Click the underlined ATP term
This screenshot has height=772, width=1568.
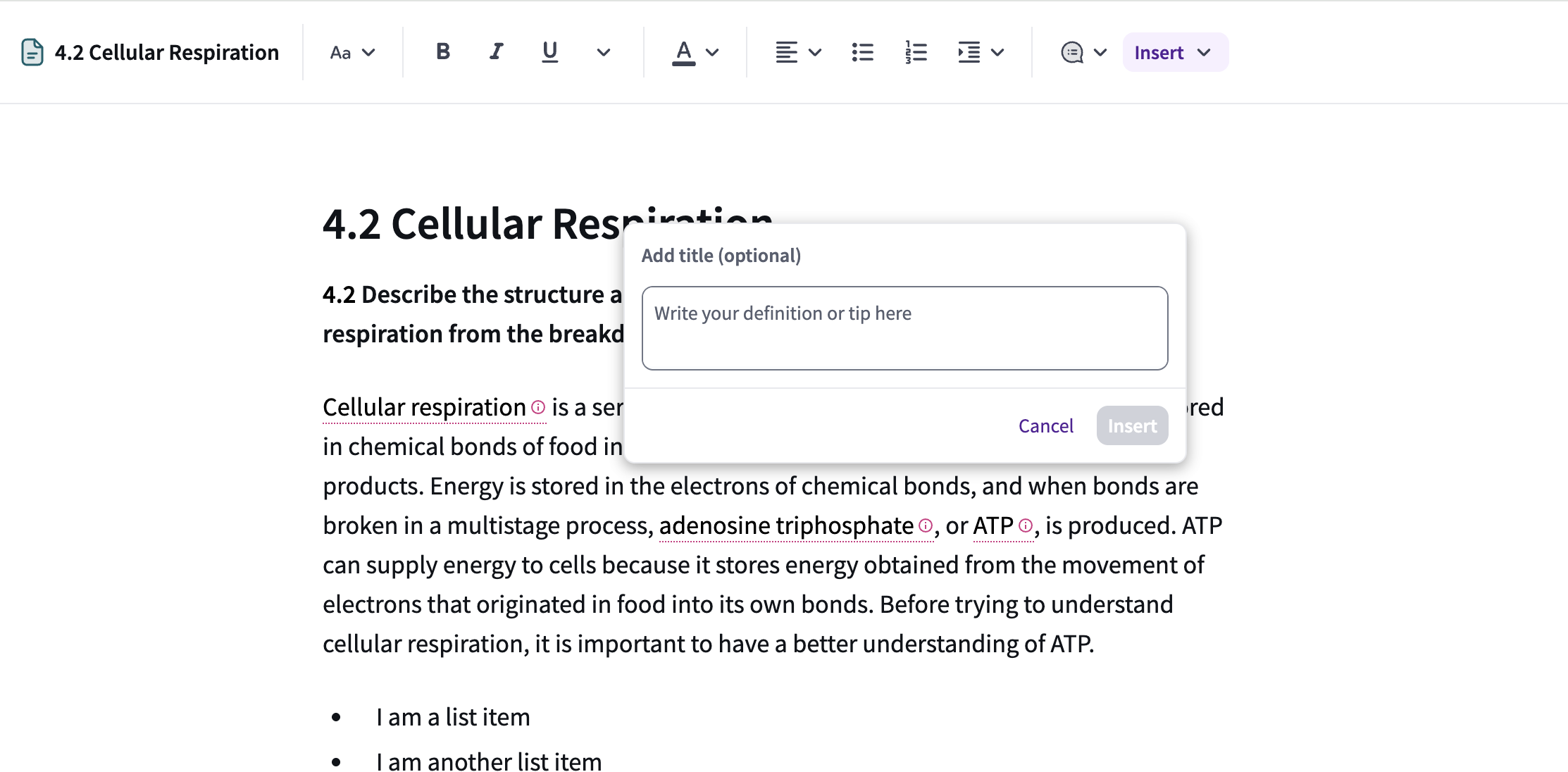(x=993, y=525)
